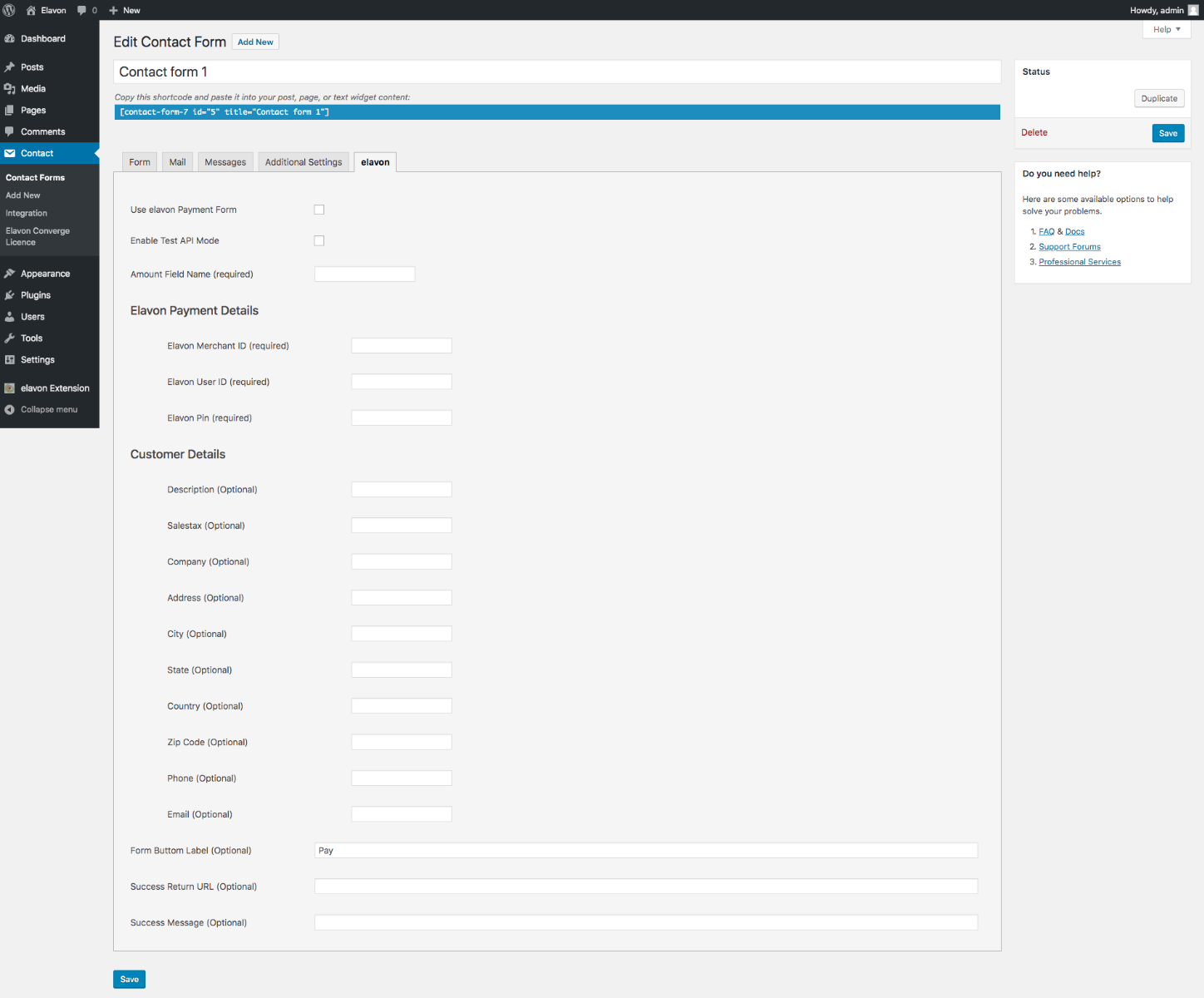Click the Comments bubble icon in sidebar

[x=10, y=132]
